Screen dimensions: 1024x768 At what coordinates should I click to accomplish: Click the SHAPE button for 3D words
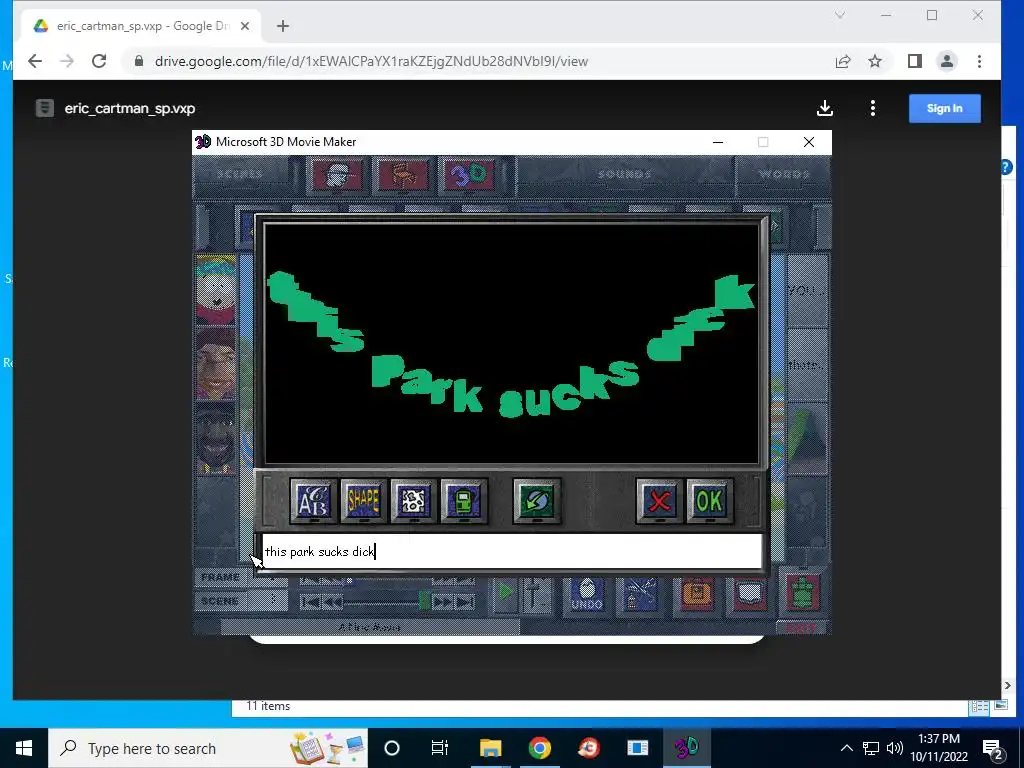click(364, 501)
